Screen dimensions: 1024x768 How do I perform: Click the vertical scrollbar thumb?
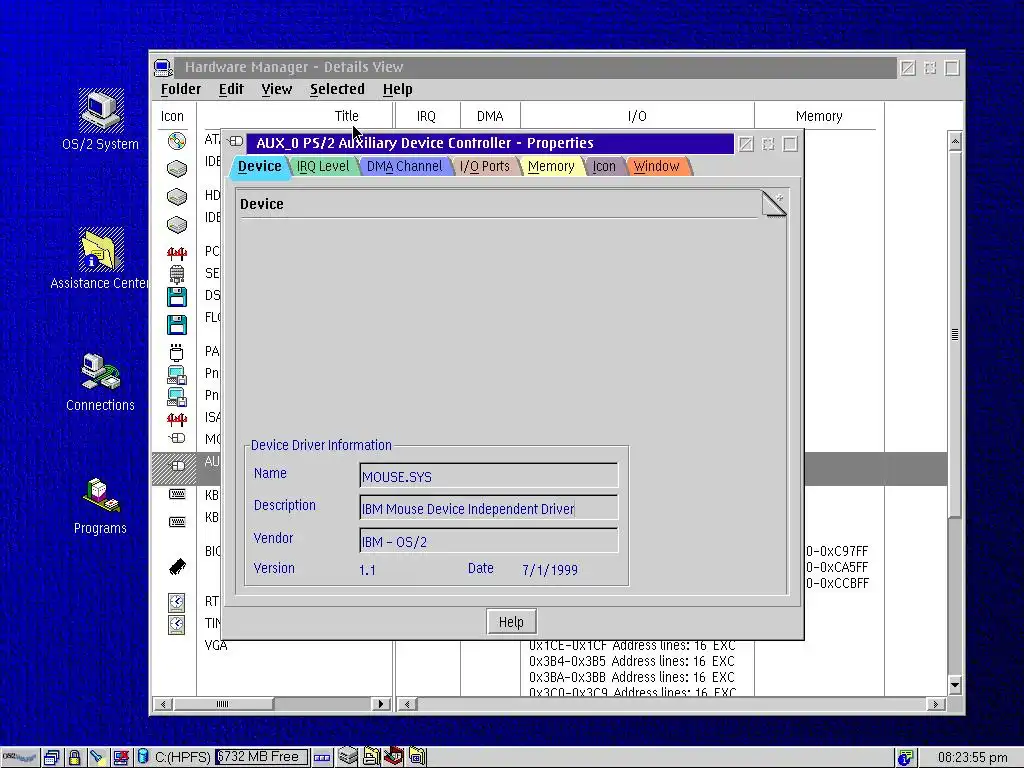point(955,334)
